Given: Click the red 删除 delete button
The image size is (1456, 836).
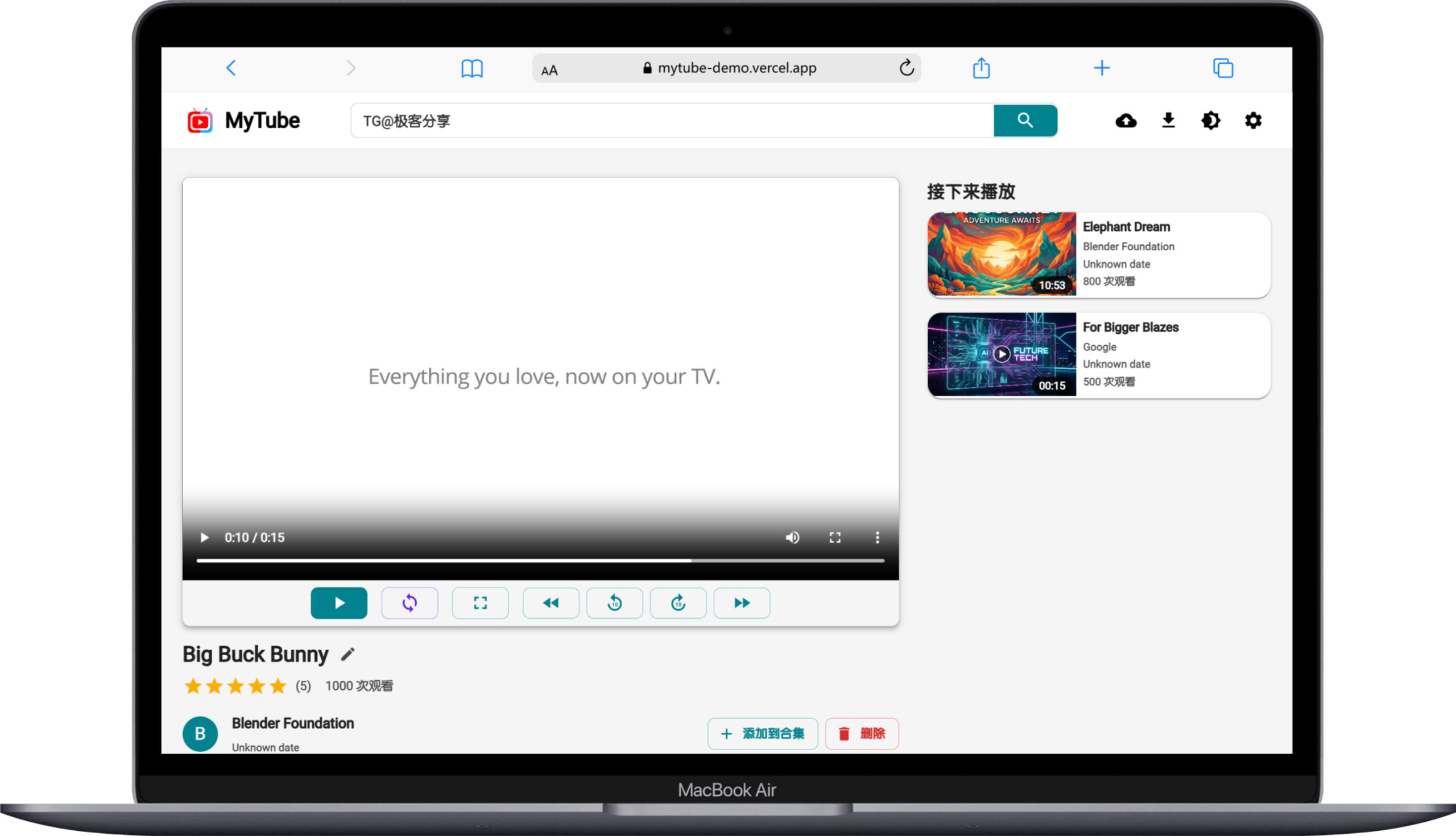Looking at the screenshot, I should point(862,733).
